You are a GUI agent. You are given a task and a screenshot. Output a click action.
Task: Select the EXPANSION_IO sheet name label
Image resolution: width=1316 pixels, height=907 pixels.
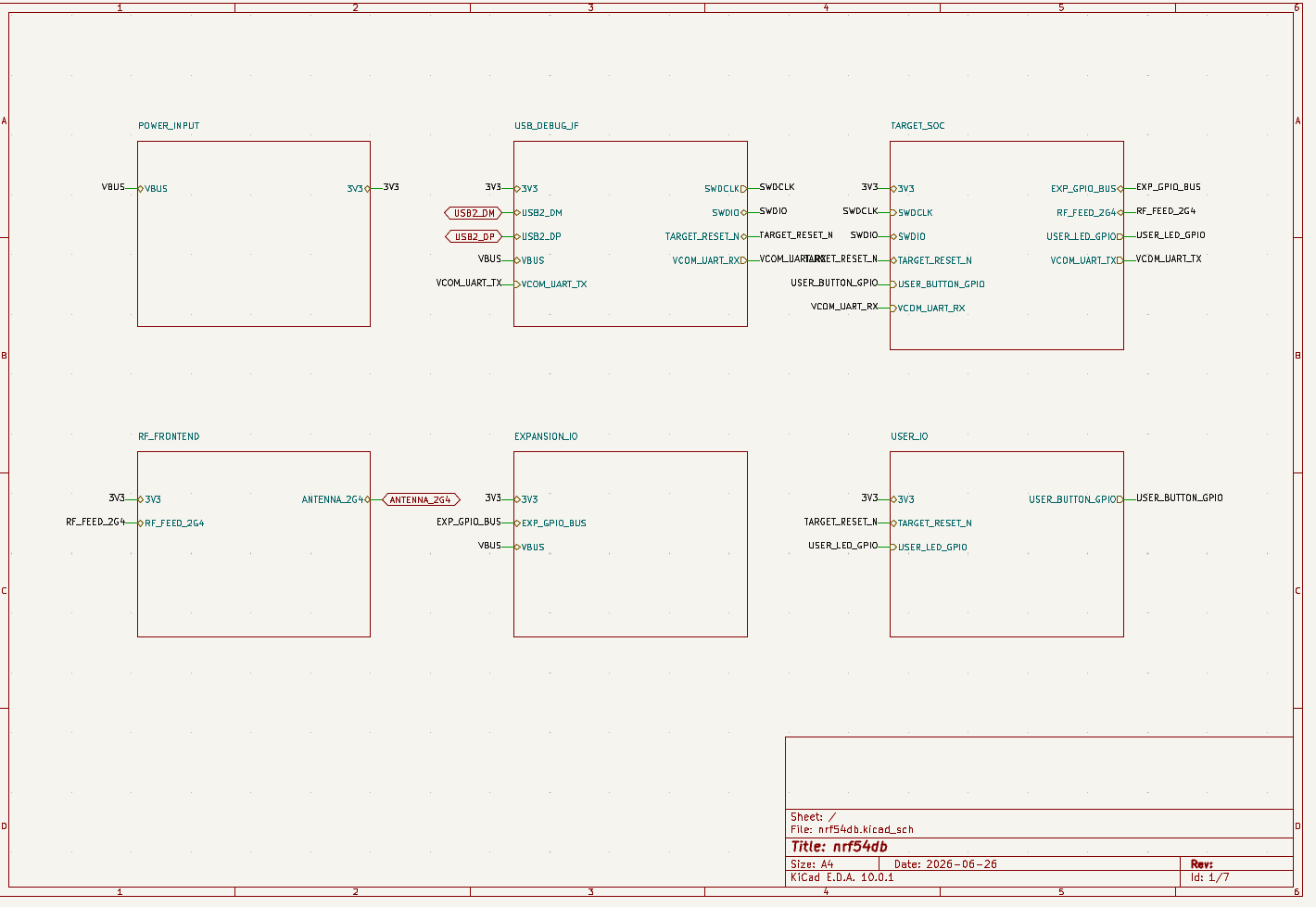click(x=546, y=436)
